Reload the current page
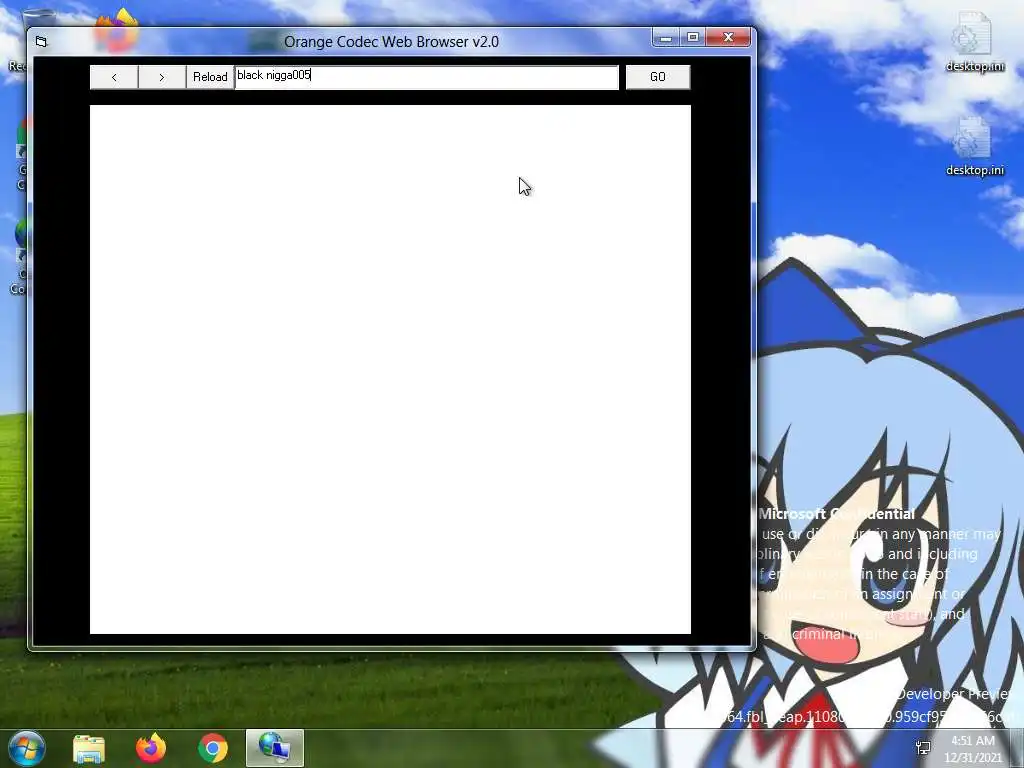This screenshot has height=768, width=1024. pyautogui.click(x=210, y=77)
